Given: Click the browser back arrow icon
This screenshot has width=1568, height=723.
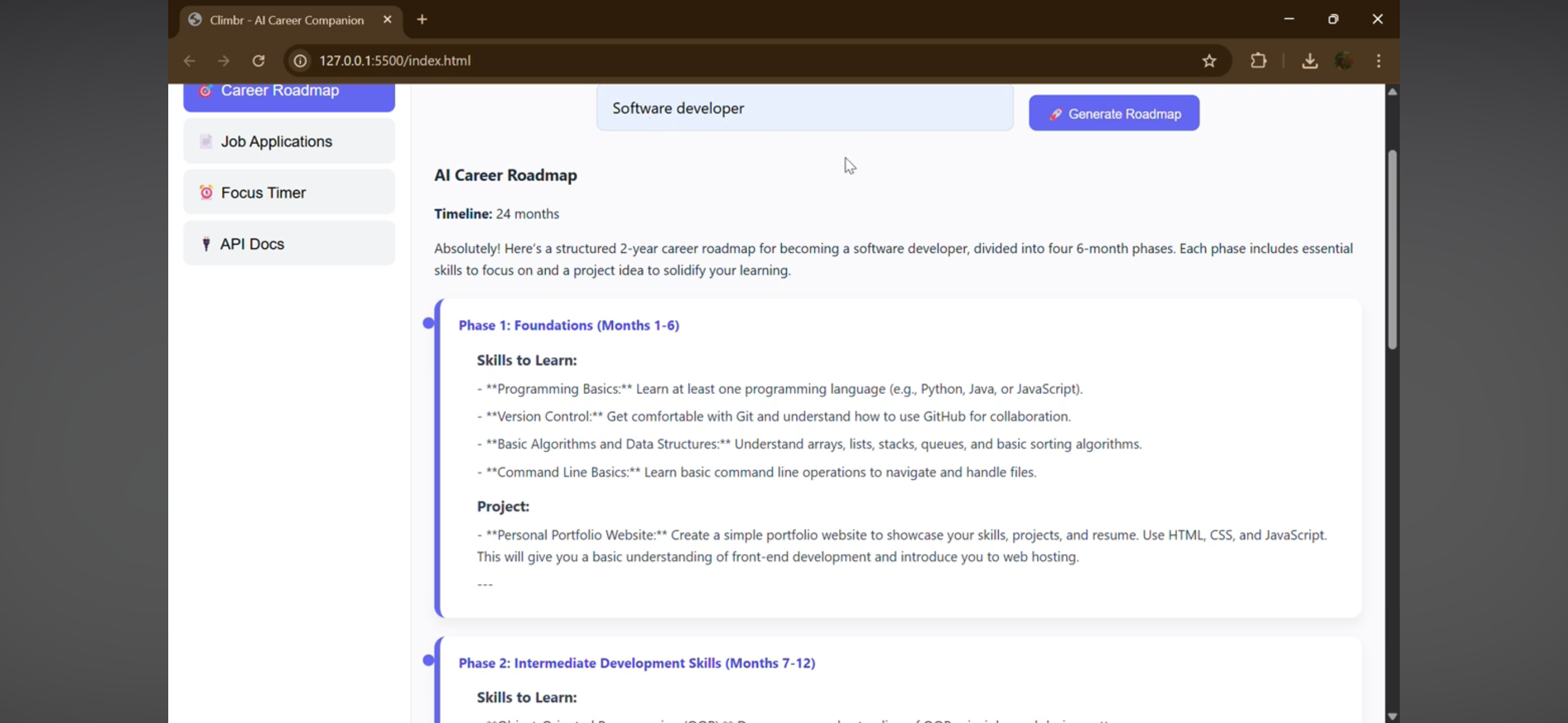Looking at the screenshot, I should tap(190, 61).
